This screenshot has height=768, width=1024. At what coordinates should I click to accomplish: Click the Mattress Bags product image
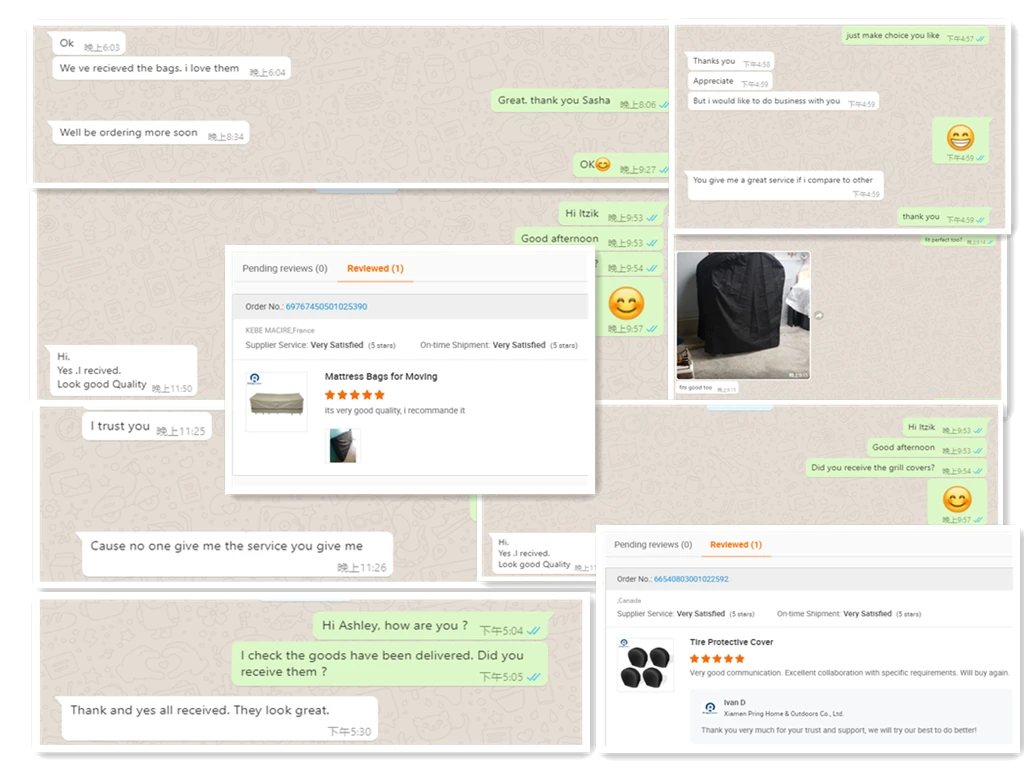coord(277,402)
